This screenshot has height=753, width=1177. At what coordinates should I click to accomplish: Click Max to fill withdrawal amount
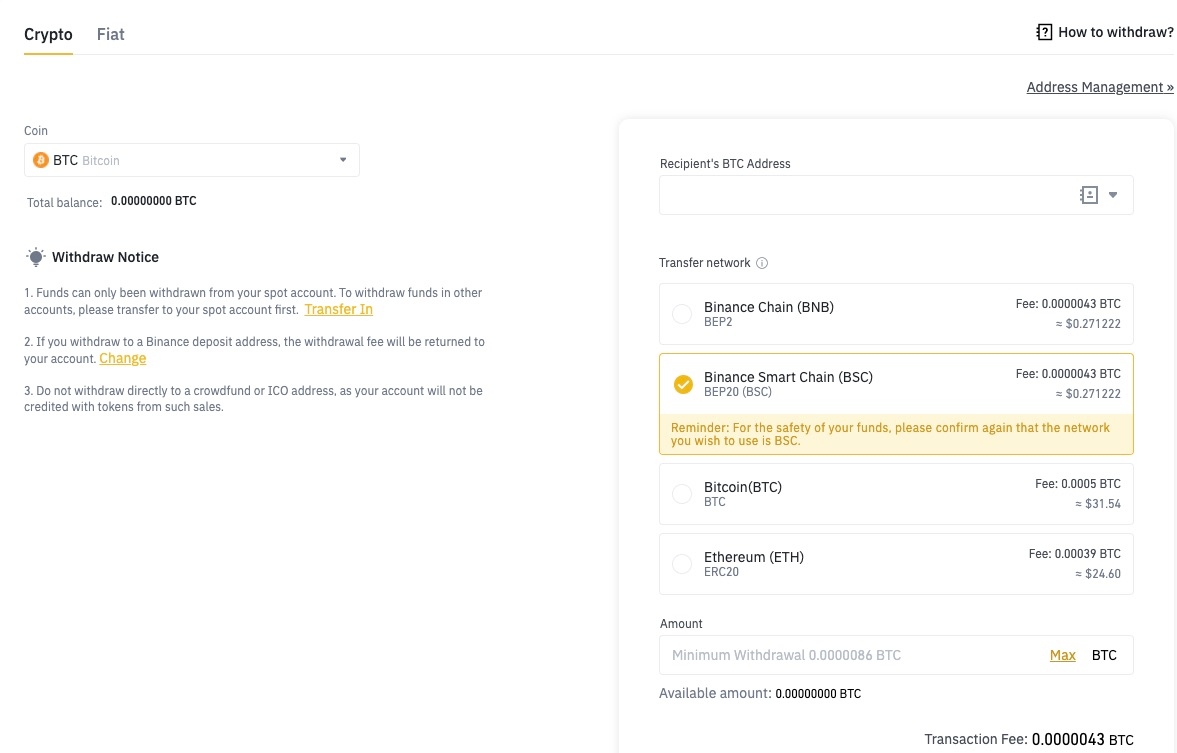click(1062, 655)
